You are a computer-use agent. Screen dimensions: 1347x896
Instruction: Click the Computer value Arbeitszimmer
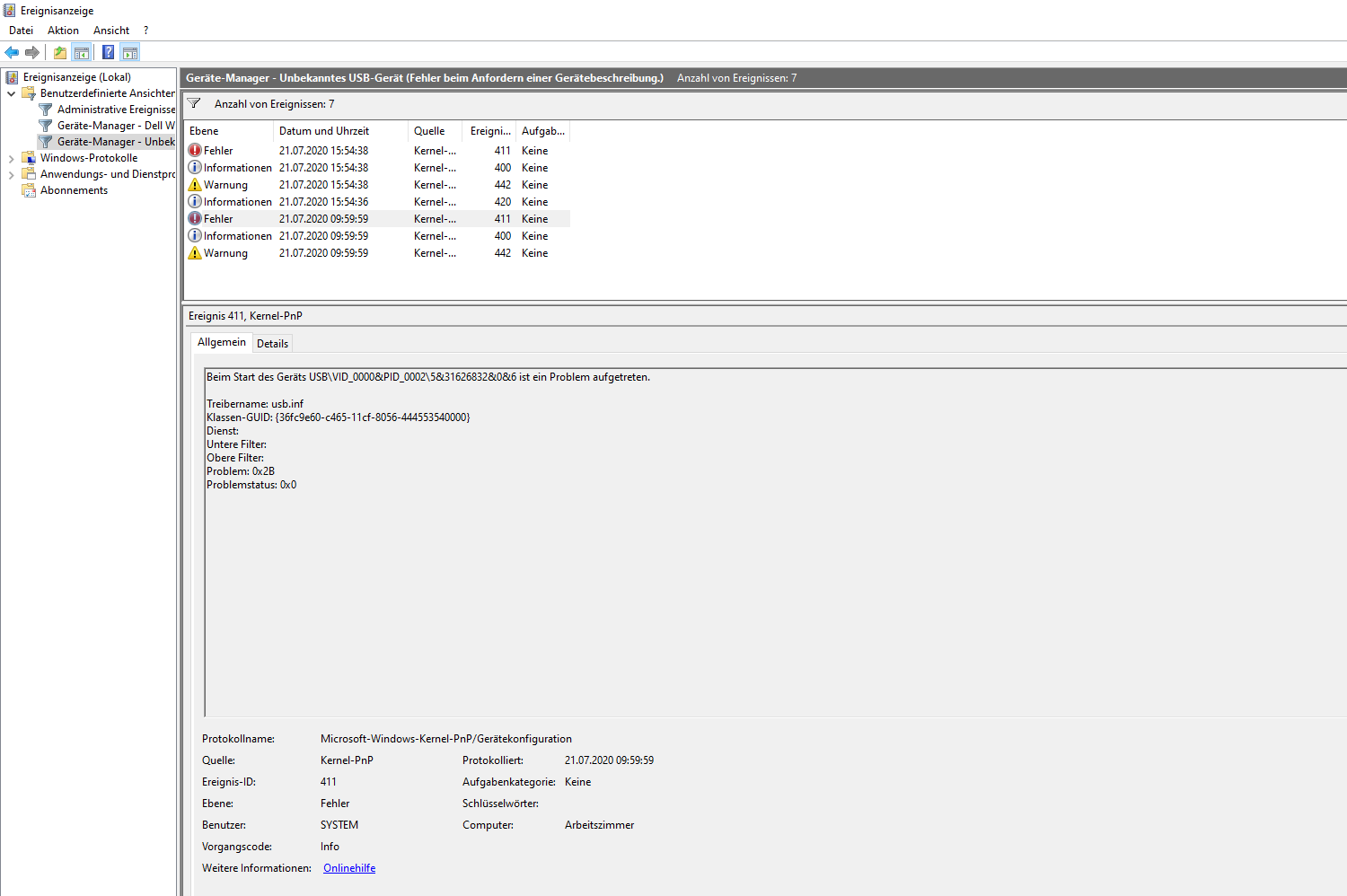pyautogui.click(x=599, y=825)
